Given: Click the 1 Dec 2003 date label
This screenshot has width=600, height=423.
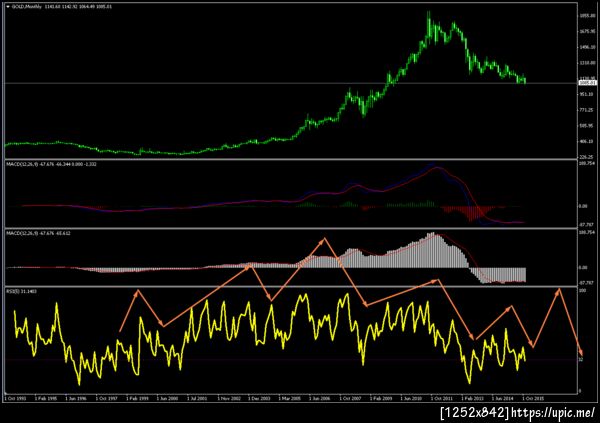Looking at the screenshot, I should (x=259, y=399).
